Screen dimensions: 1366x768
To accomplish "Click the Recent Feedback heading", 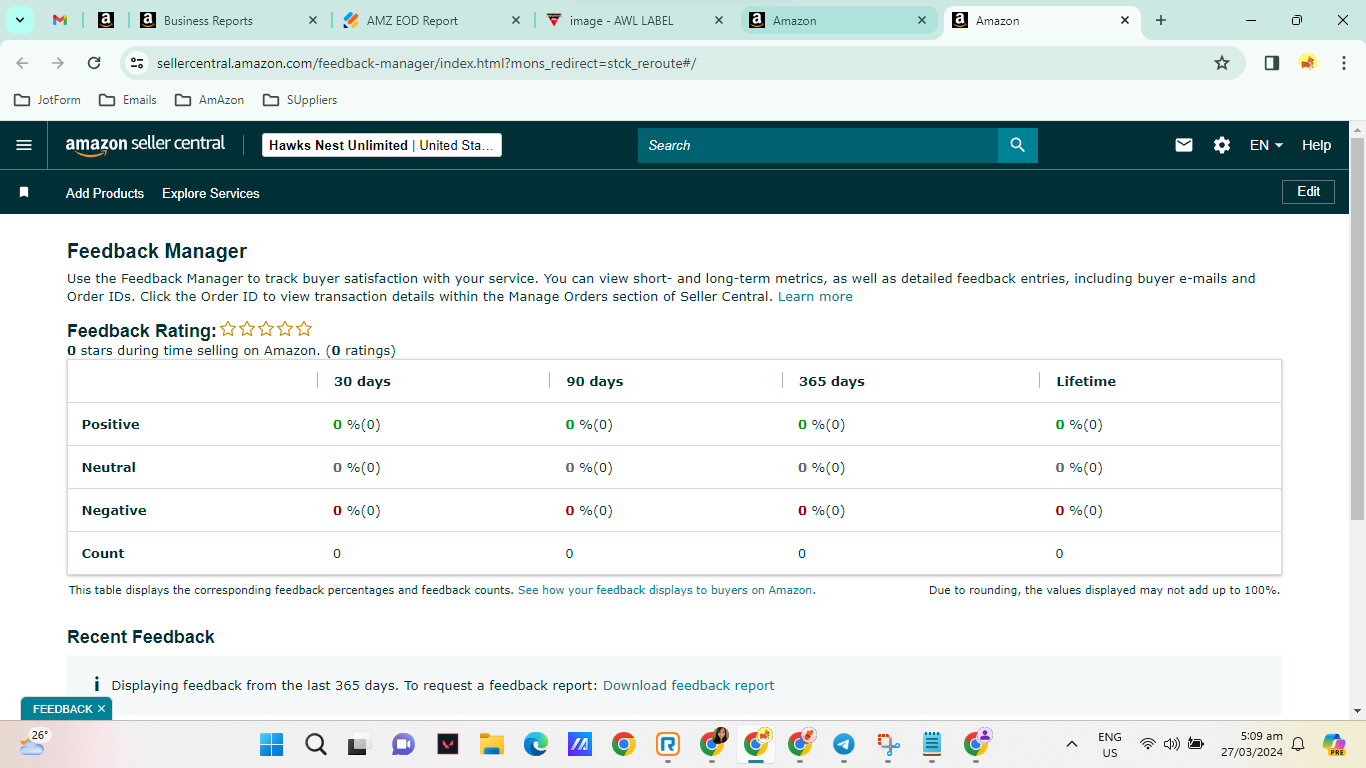I will [141, 637].
